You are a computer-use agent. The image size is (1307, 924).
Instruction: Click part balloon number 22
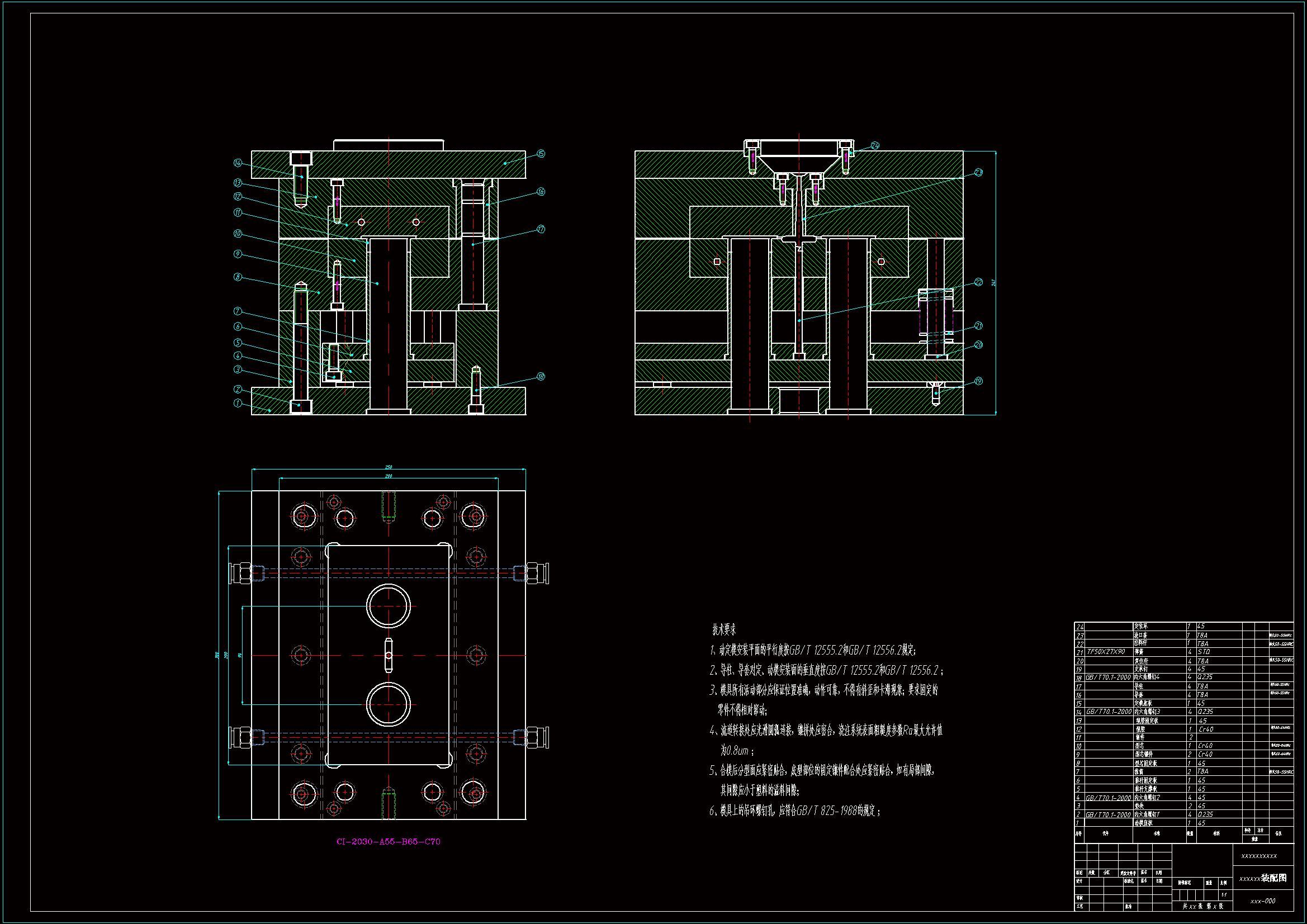pyautogui.click(x=978, y=282)
